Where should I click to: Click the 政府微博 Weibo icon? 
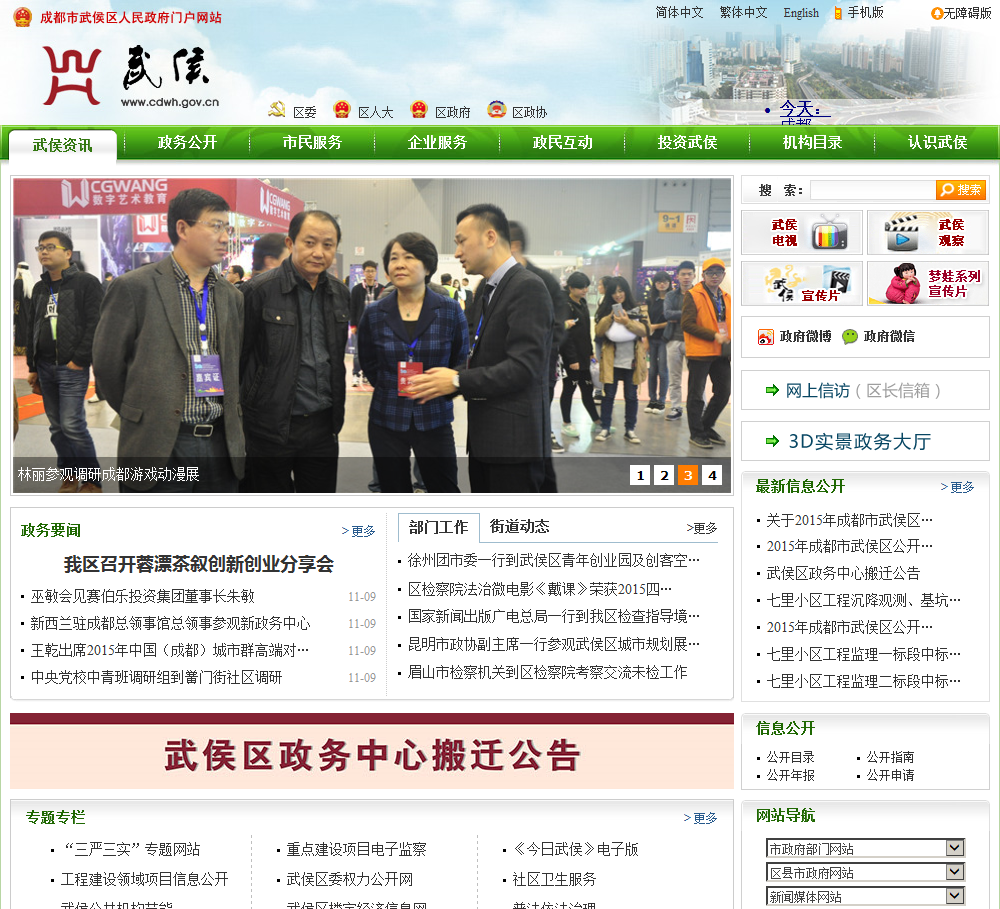click(765, 337)
